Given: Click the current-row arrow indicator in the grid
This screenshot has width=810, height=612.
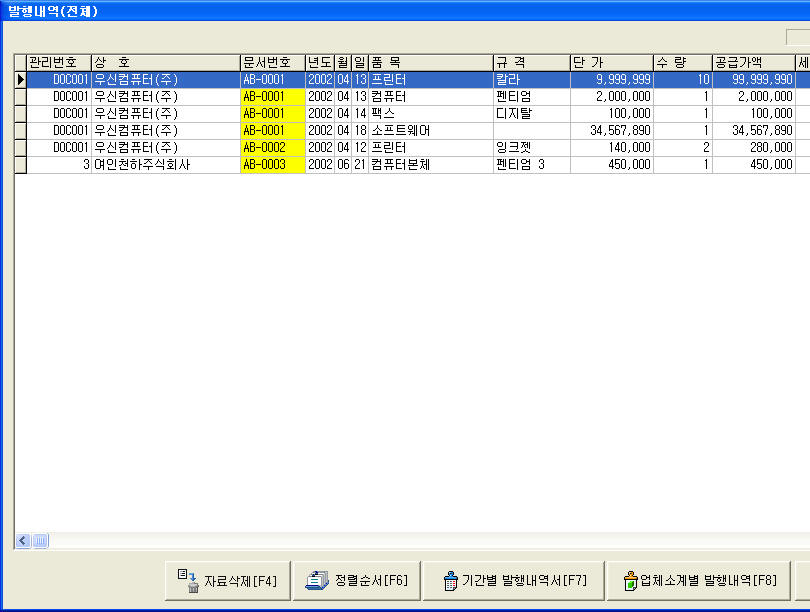Looking at the screenshot, I should (21, 80).
